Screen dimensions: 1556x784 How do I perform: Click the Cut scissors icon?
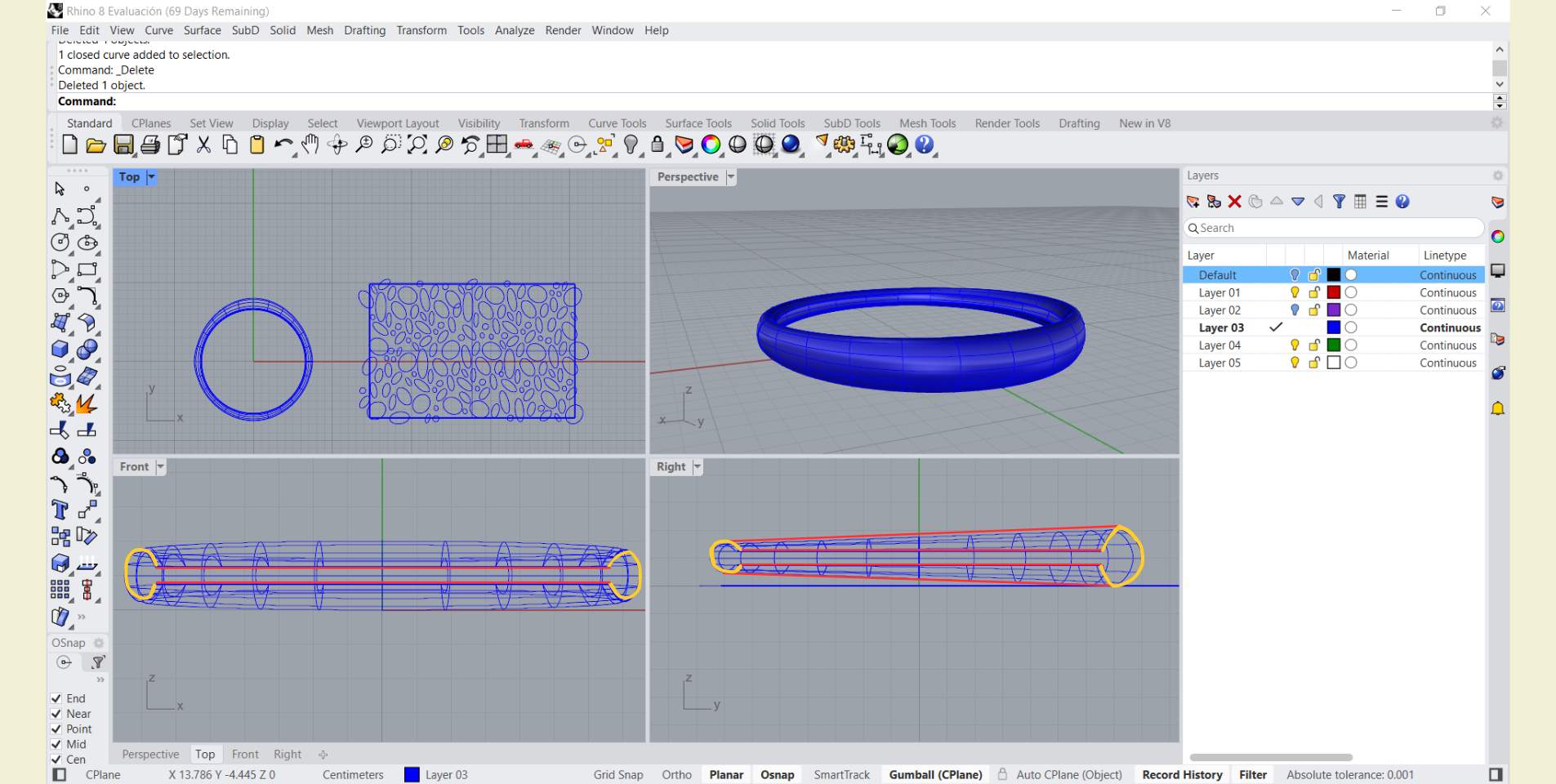click(204, 145)
